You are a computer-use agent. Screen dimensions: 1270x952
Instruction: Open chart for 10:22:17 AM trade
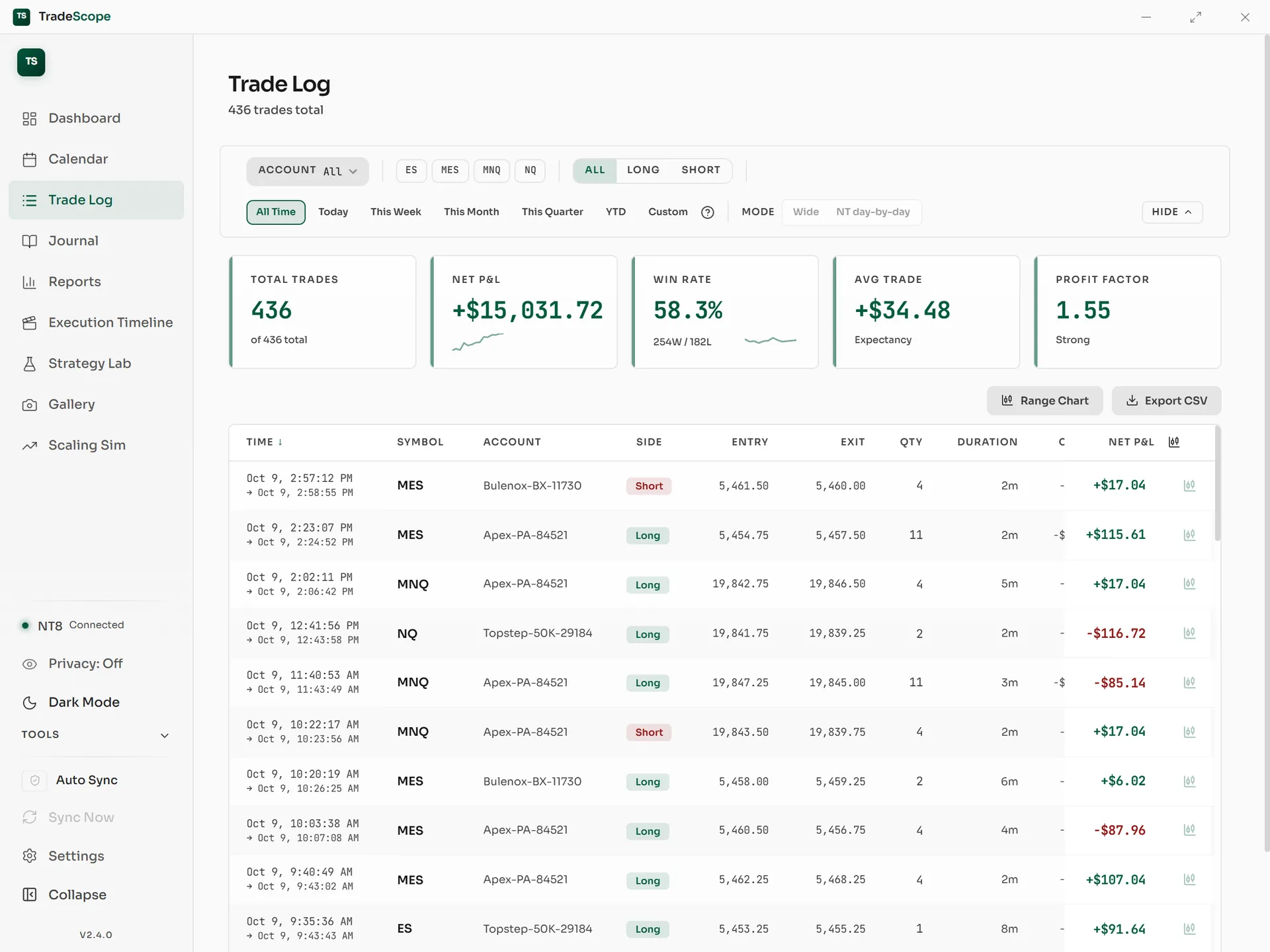click(x=1189, y=733)
